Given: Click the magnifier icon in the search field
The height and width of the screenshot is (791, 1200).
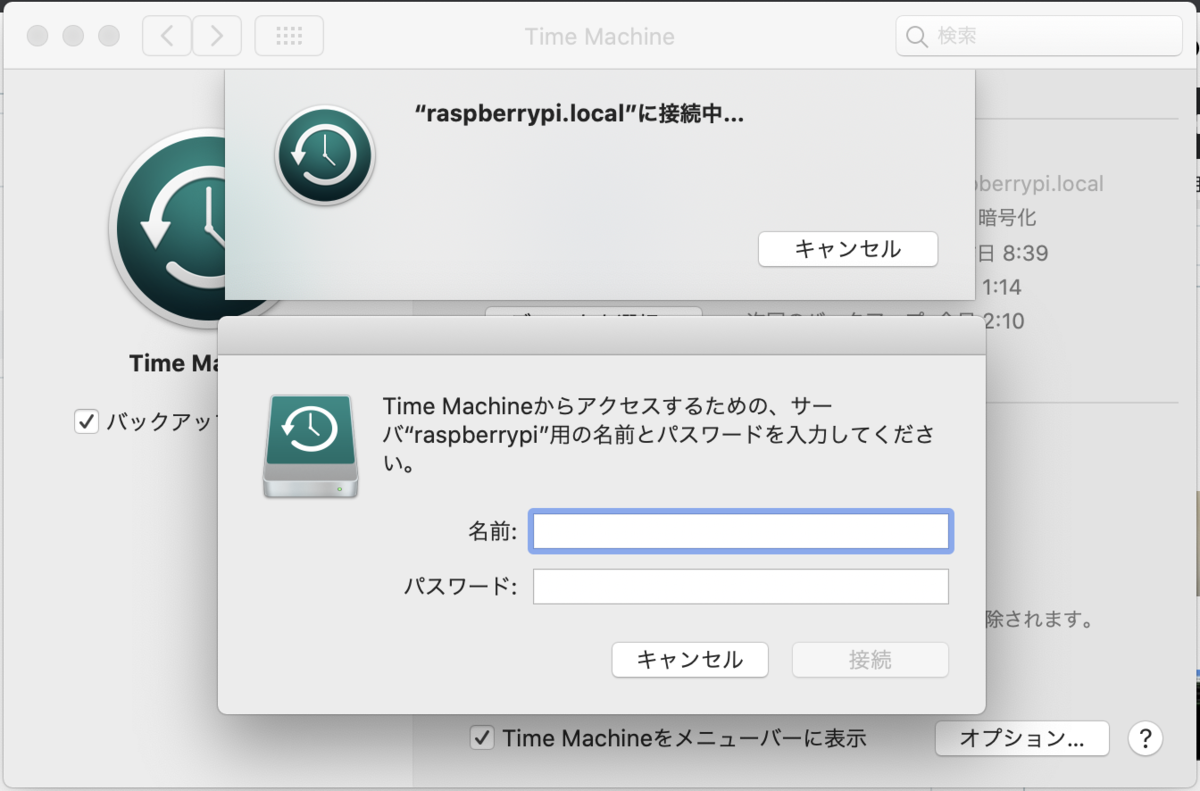Looking at the screenshot, I should click(916, 37).
